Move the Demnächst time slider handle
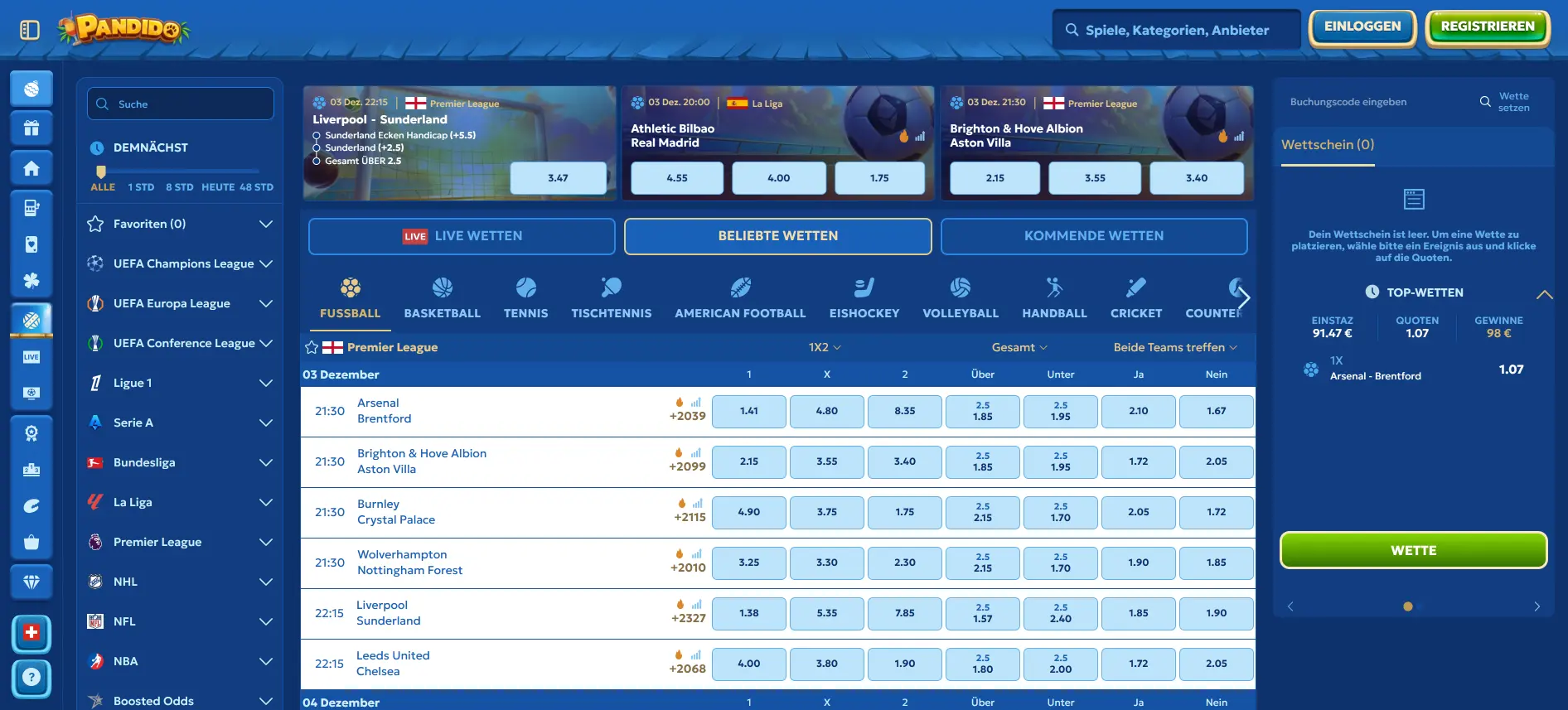This screenshot has width=1568, height=710. [101, 171]
